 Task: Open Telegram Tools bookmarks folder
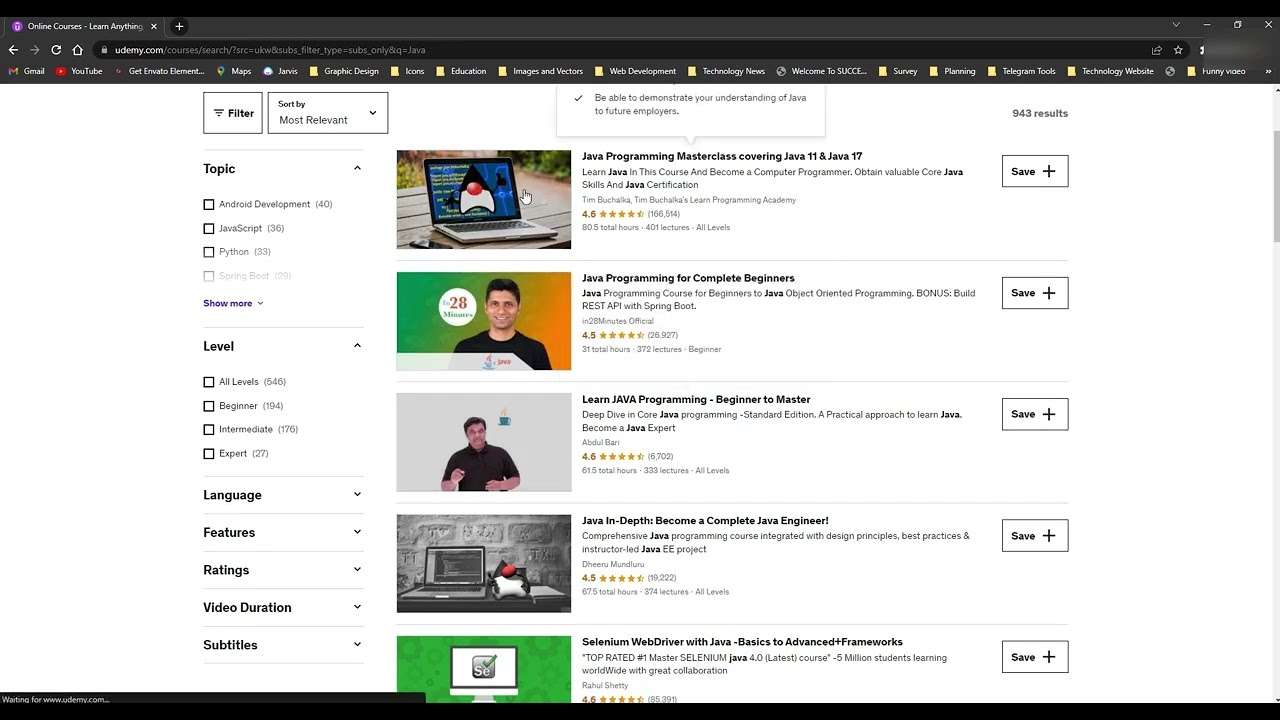tap(1021, 71)
